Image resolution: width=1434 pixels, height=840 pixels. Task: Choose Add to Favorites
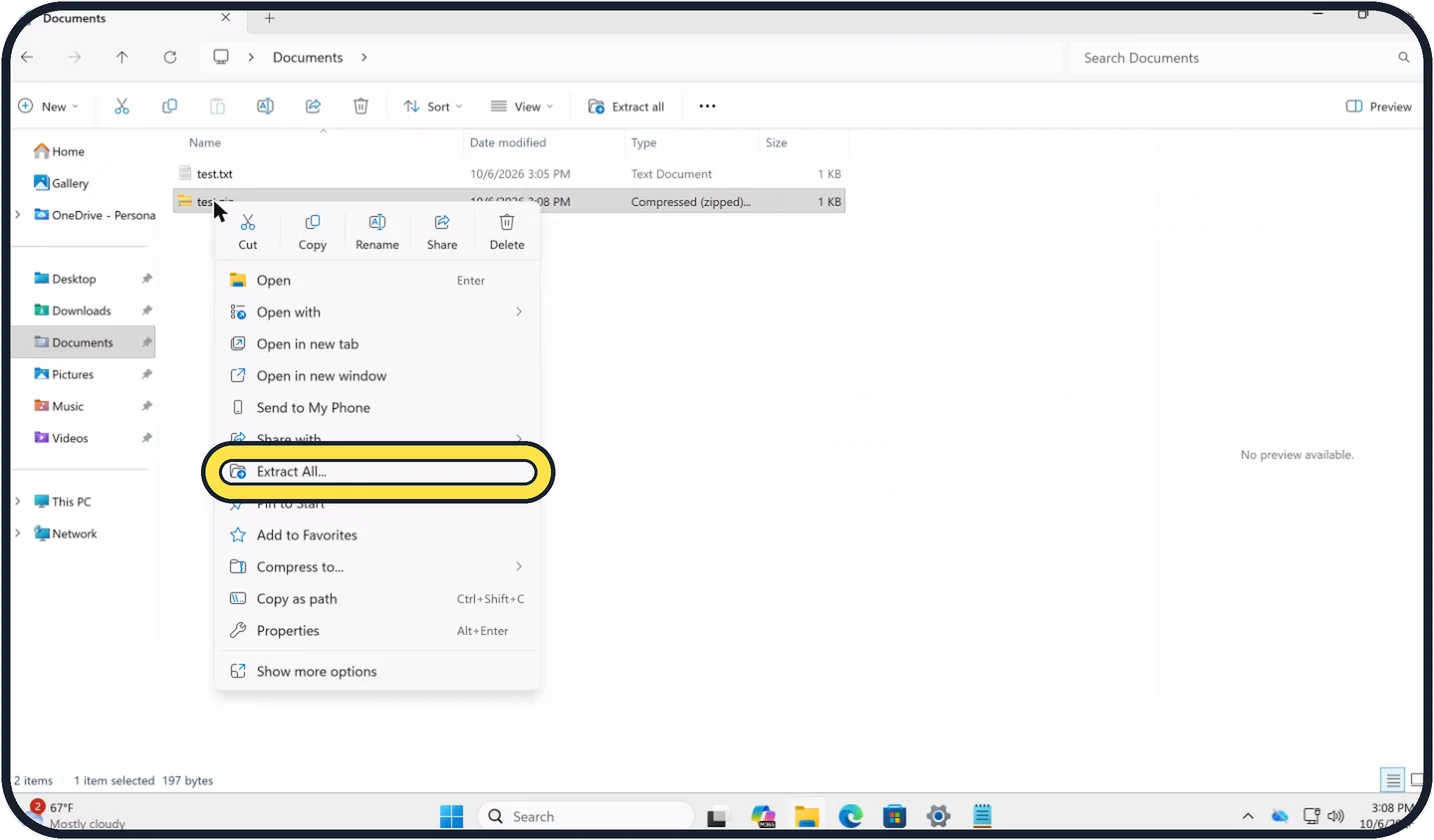coord(377,535)
